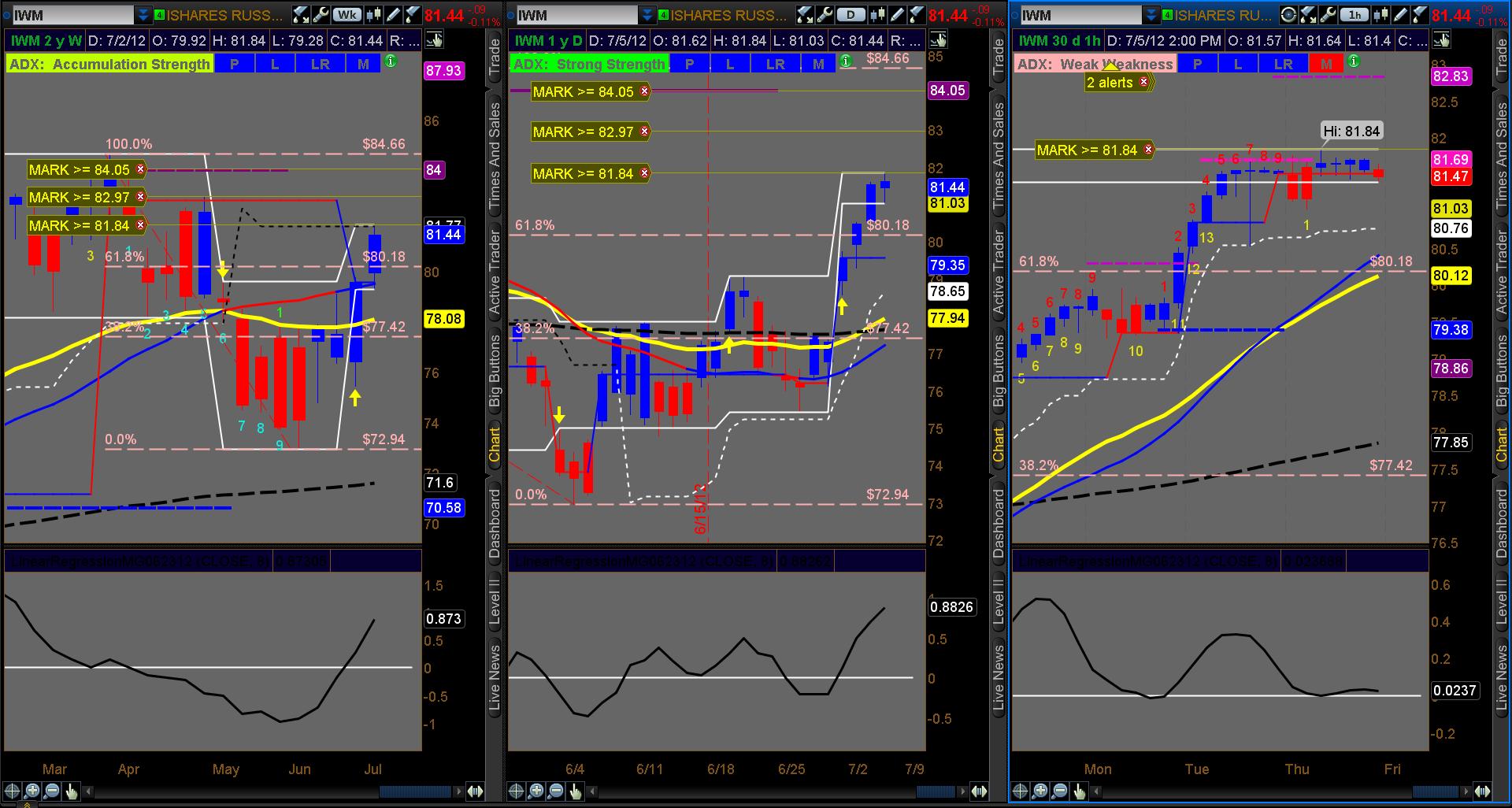This screenshot has height=808, width=1512.
Task: Click the chart style candlestick icon in weekly chart
Action: (375, 15)
